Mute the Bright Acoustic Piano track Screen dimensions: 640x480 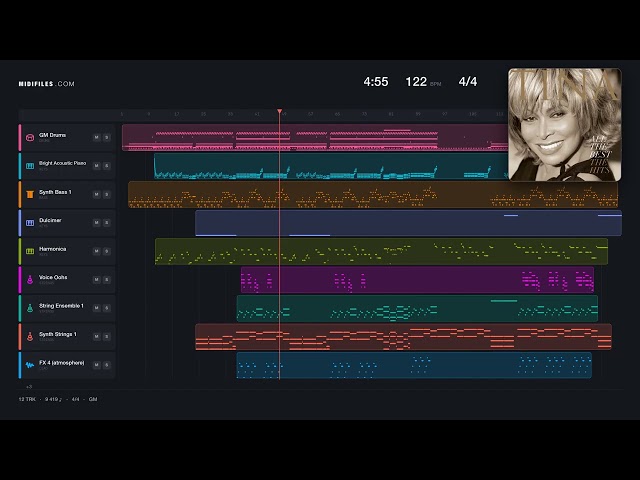click(97, 166)
